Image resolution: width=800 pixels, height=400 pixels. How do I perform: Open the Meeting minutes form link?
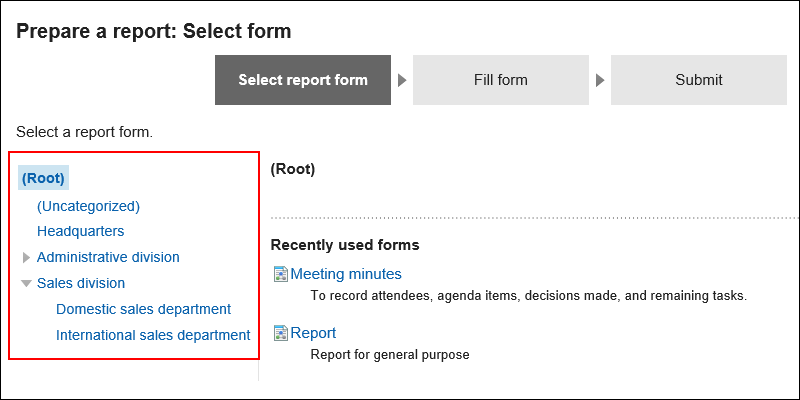346,274
